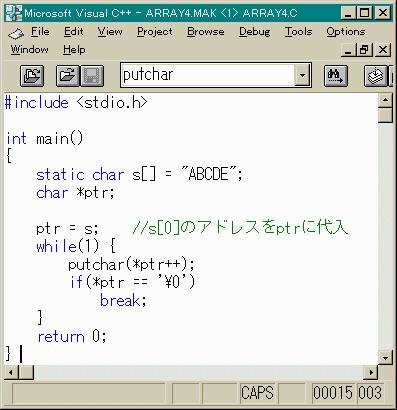Screen dimensions: 397x410
Task: Click the Find Next binoculars icon
Action: [336, 76]
